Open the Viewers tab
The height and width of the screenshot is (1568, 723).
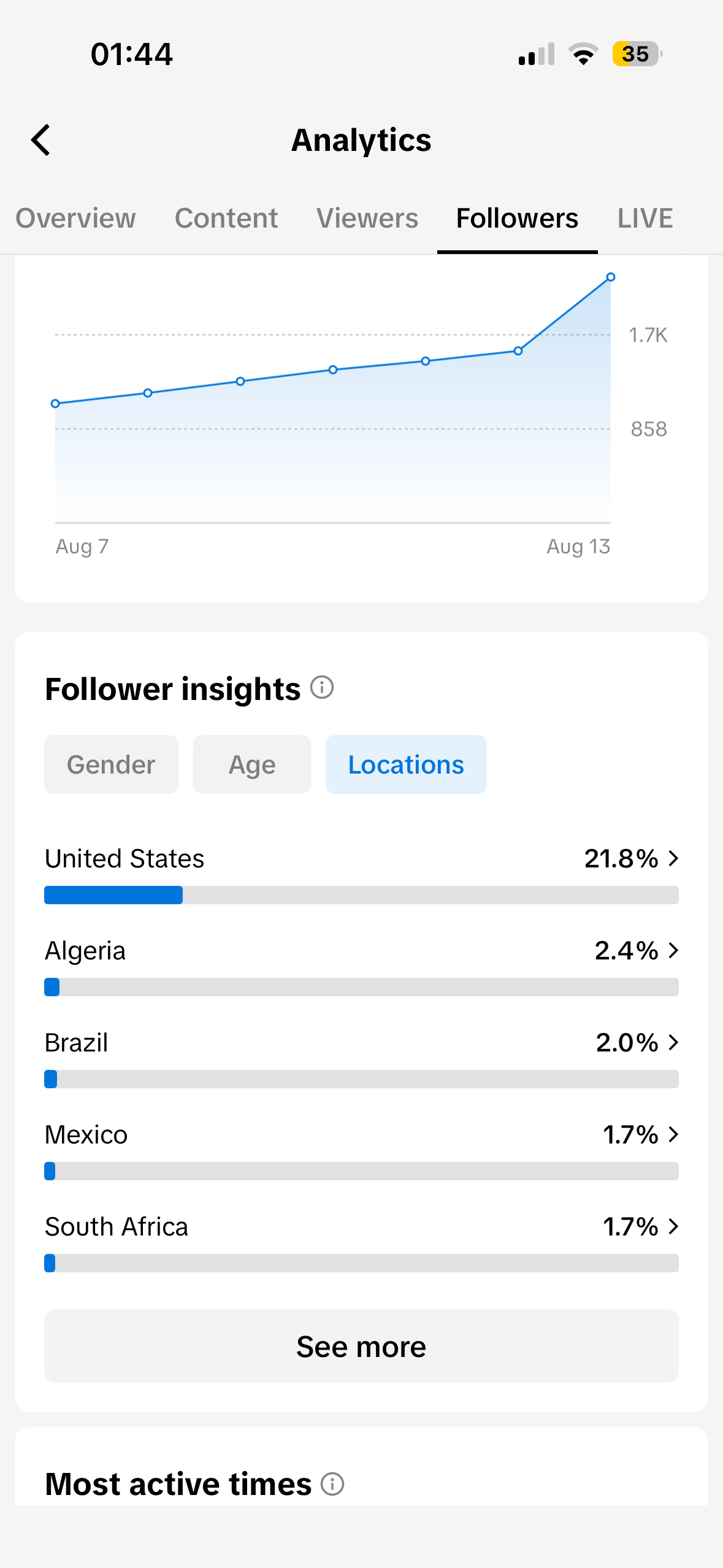click(x=367, y=218)
